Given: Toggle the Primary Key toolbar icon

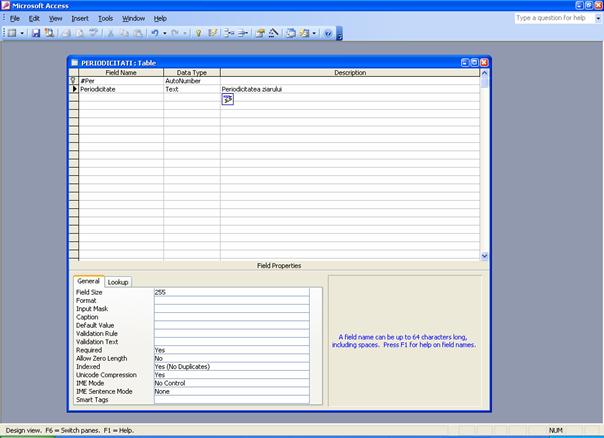Looking at the screenshot, I should coord(198,33).
